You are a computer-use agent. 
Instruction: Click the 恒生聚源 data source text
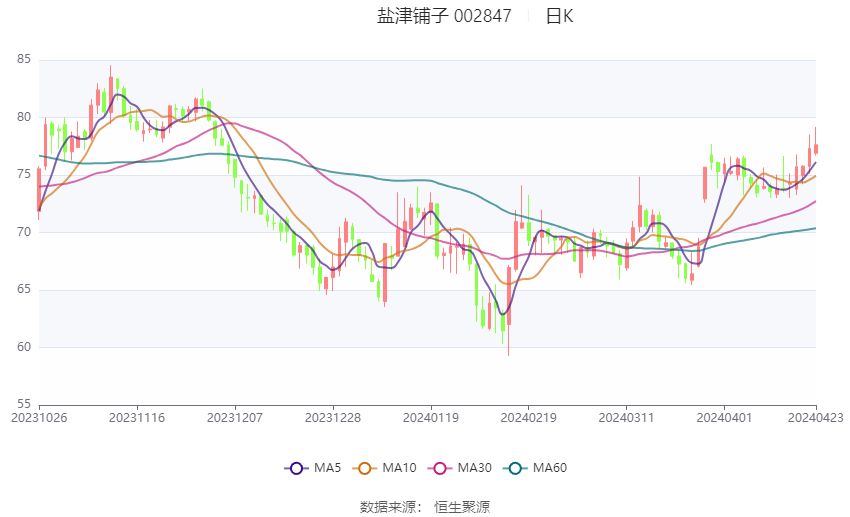(x=462, y=507)
